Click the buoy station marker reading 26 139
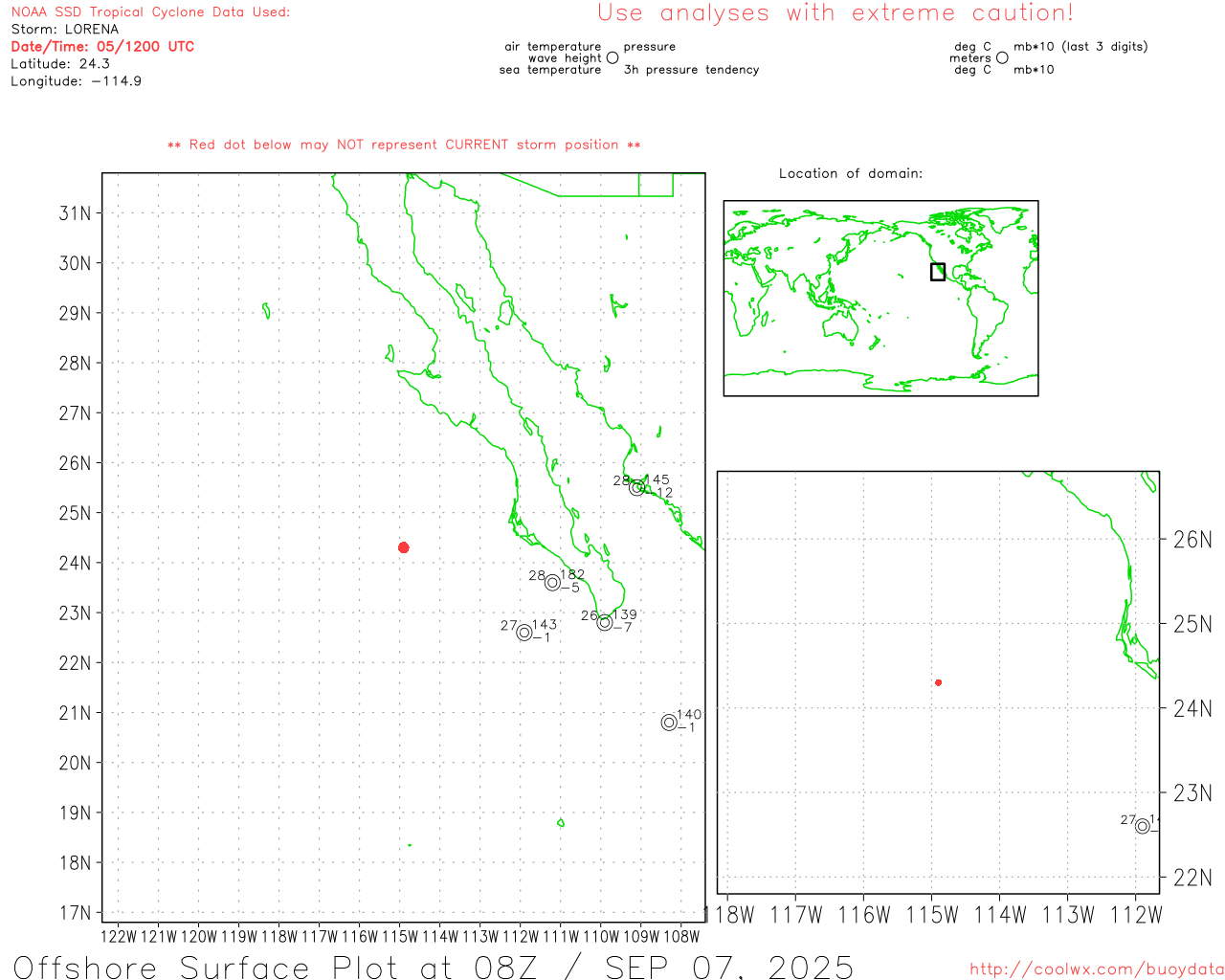Viewport: 1225px width, 980px height. click(605, 623)
